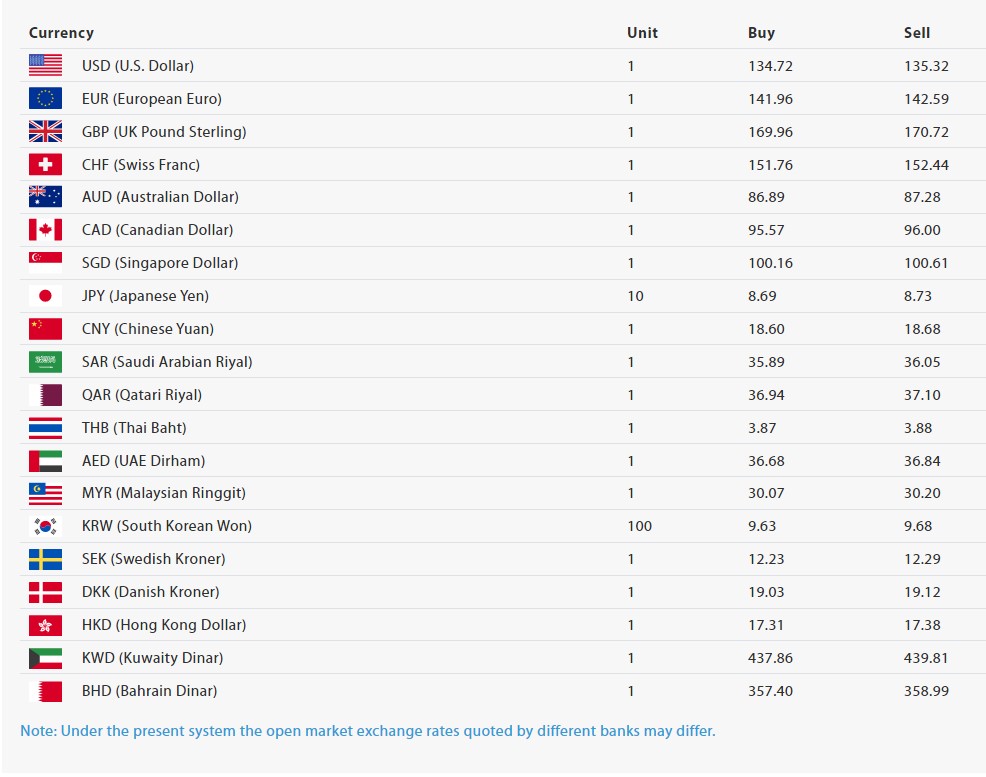Select the KWD buy rate 437.86
The image size is (986, 777).
(x=770, y=658)
